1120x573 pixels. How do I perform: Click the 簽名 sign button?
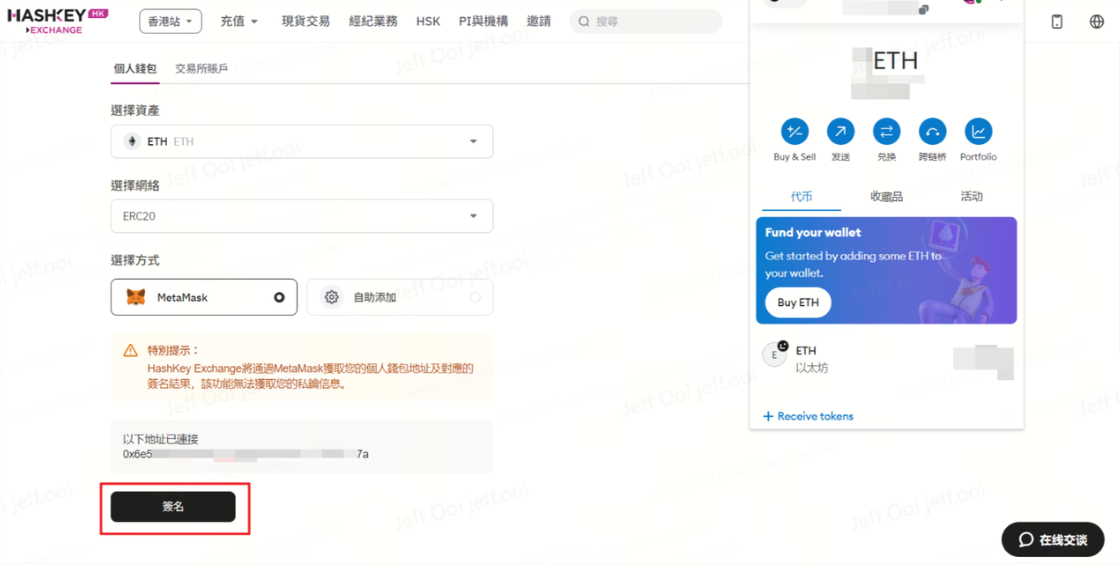click(173, 507)
